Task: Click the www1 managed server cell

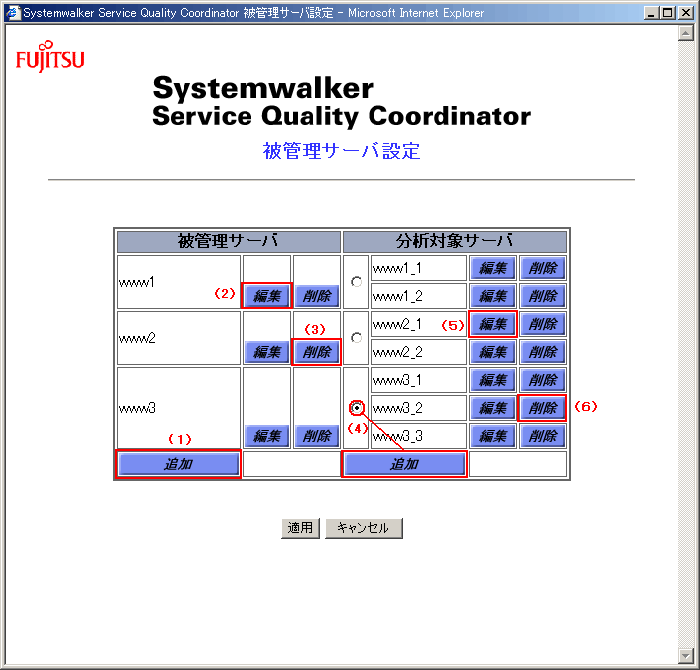Action: point(179,282)
